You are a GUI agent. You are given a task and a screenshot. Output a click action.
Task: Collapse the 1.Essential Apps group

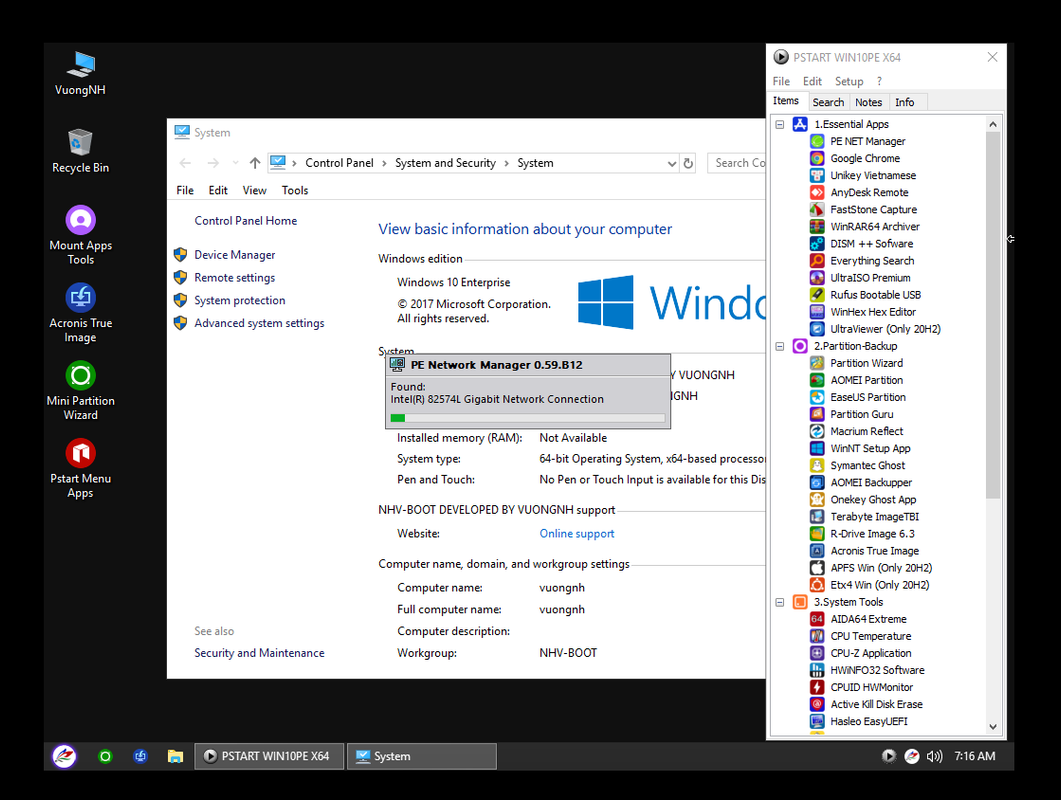(780, 125)
